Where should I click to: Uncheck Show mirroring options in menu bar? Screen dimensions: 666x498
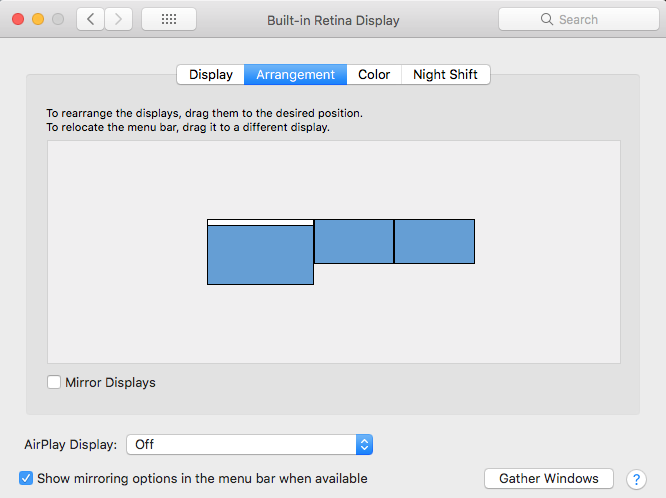tap(27, 478)
